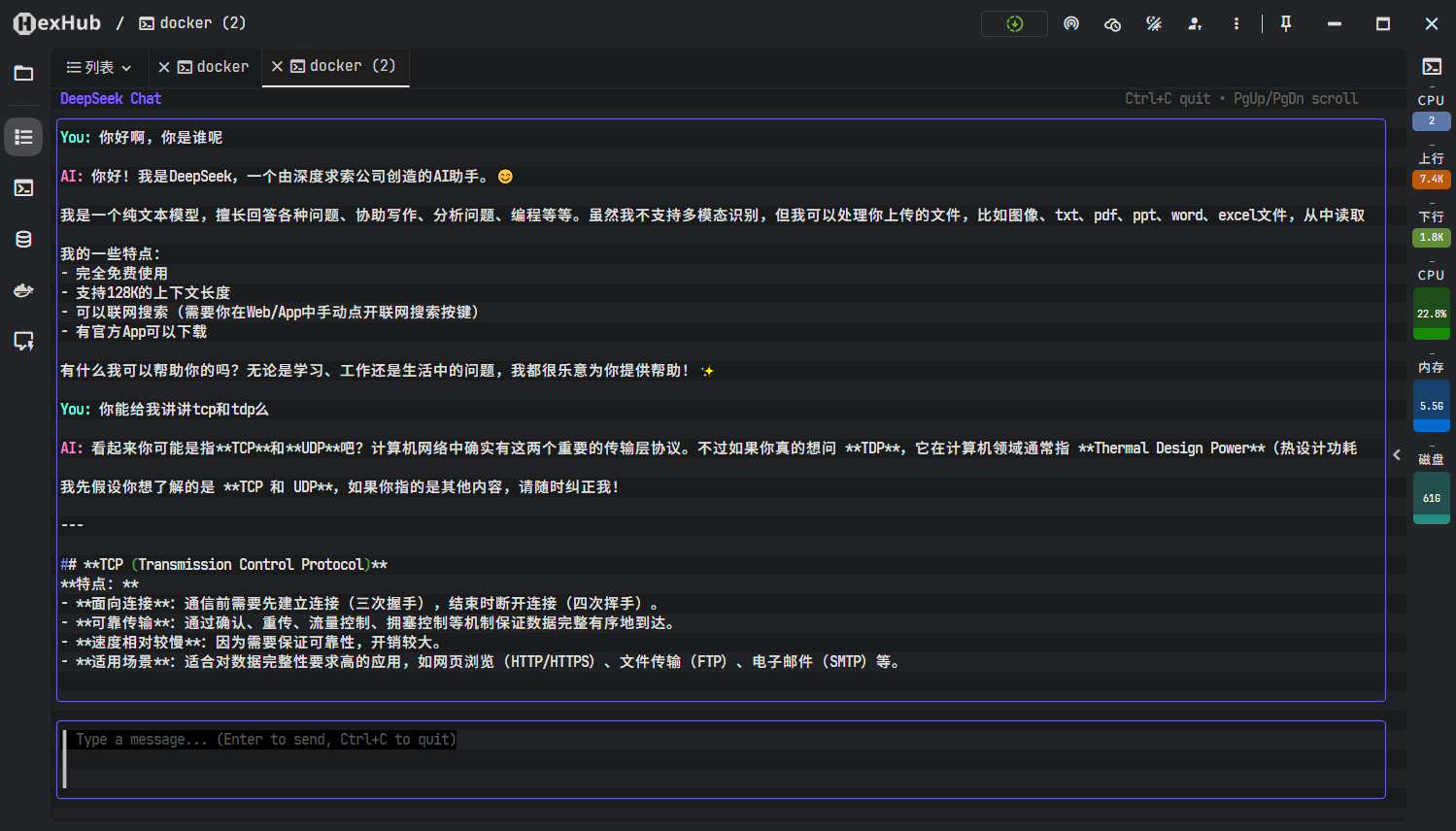Image resolution: width=1456 pixels, height=831 pixels.
Task: Click the 'AI: 你好！我是DeepSeek' reply line
Action: (x=287, y=177)
